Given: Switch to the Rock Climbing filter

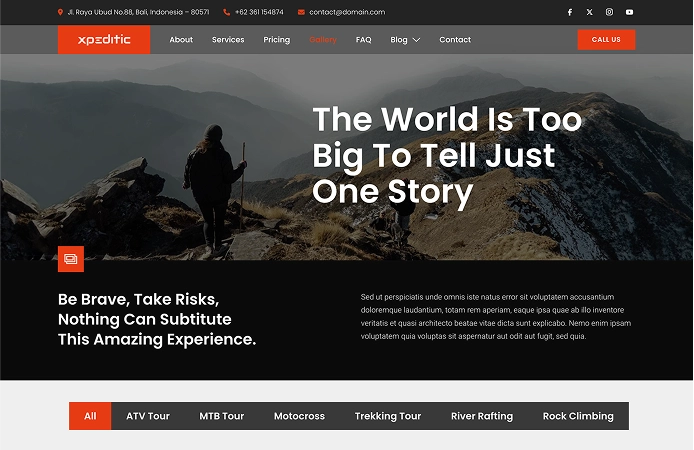Looking at the screenshot, I should (578, 416).
